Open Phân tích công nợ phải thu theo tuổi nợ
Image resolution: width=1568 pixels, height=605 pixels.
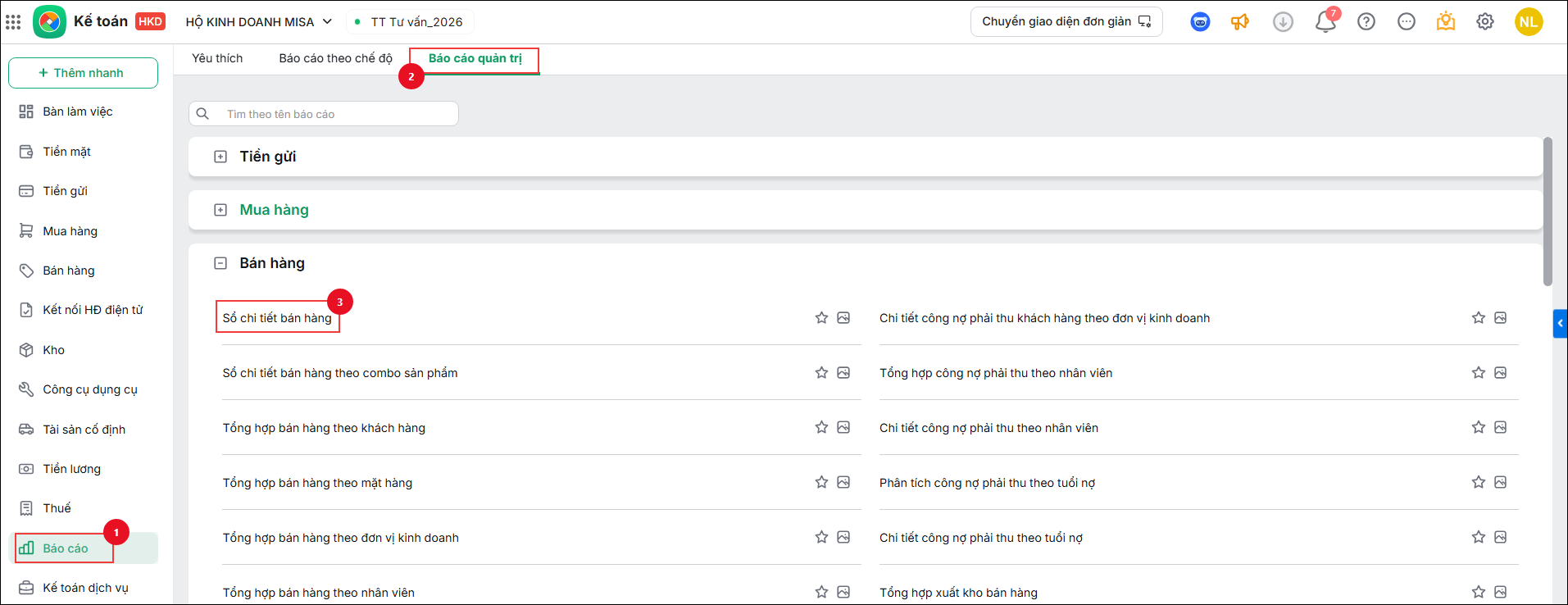(x=987, y=483)
